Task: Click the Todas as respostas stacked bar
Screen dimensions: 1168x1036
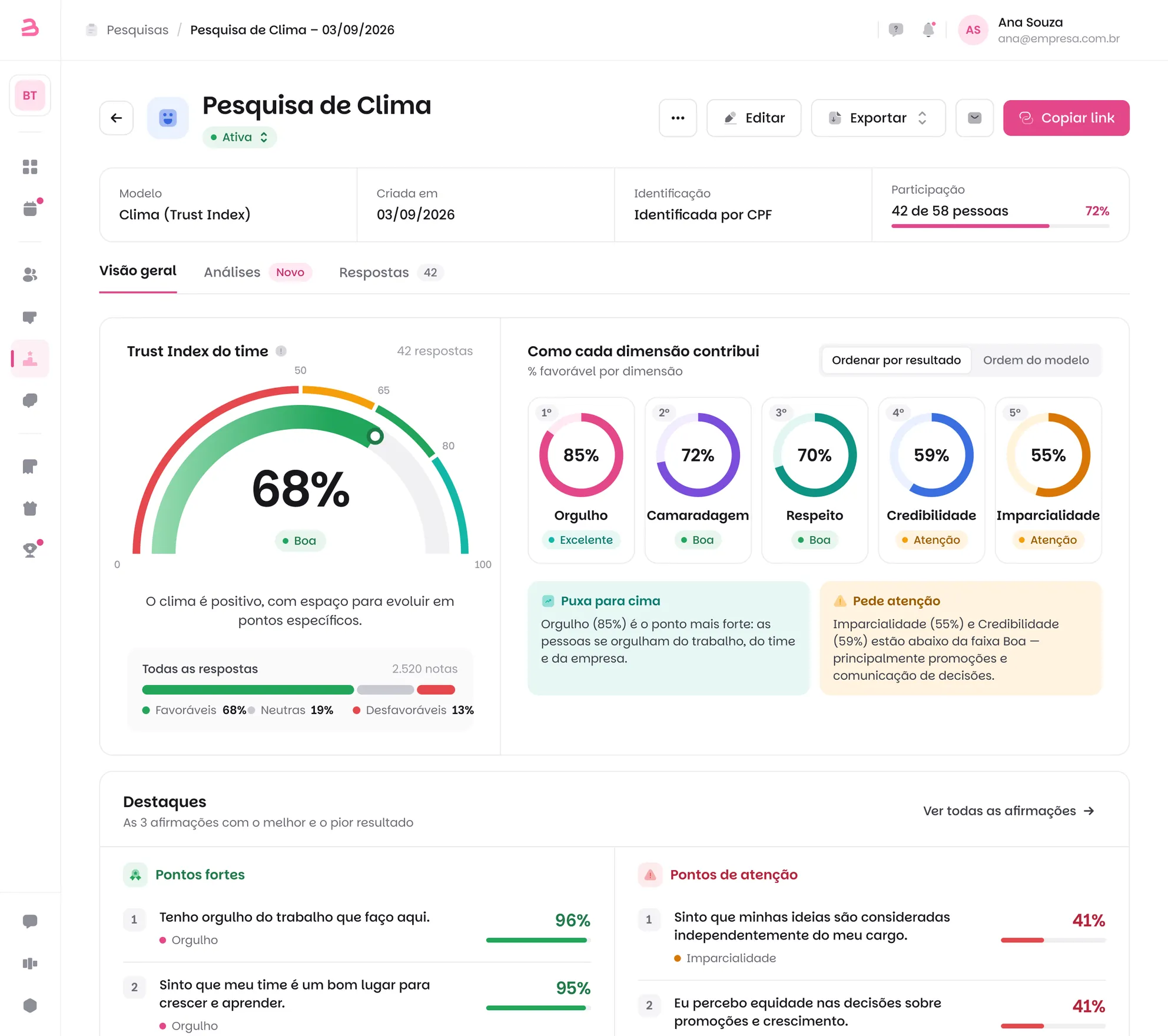Action: pos(298,690)
